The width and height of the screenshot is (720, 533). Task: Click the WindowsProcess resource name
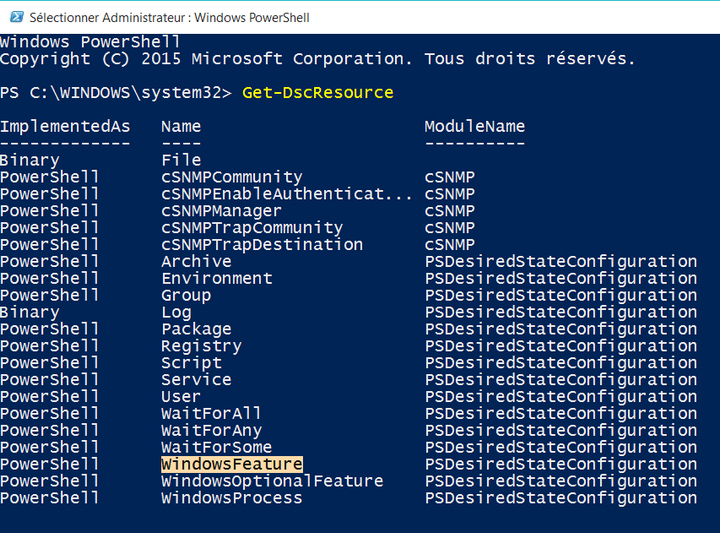pyautogui.click(x=231, y=498)
